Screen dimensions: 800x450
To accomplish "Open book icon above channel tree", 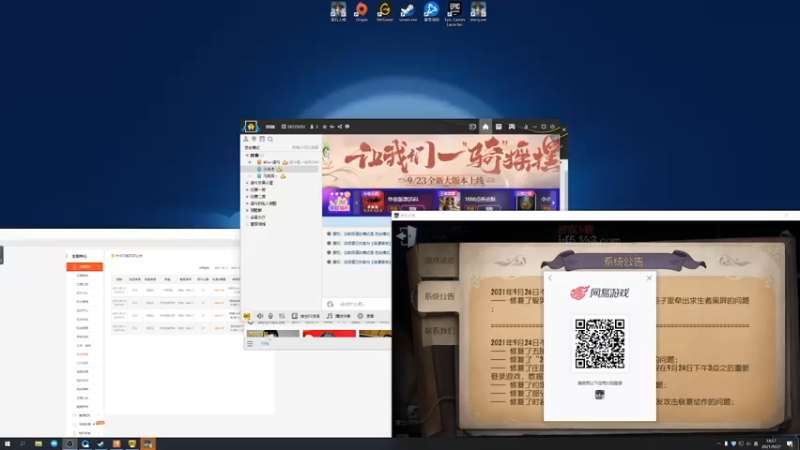I will tap(262, 139).
